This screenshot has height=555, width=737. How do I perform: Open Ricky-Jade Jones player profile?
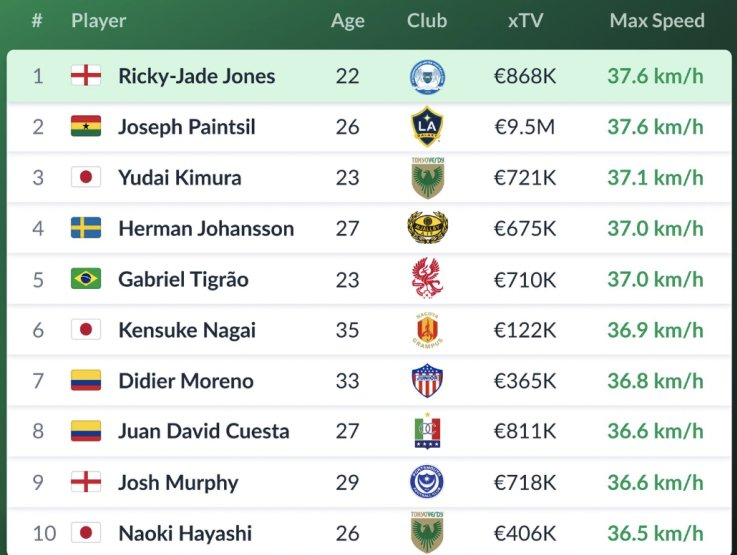(x=196, y=77)
